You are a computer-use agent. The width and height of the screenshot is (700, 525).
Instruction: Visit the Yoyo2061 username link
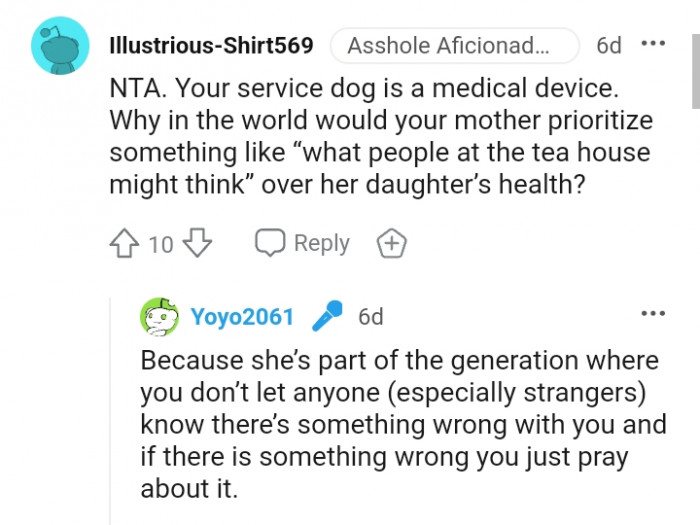point(242,317)
